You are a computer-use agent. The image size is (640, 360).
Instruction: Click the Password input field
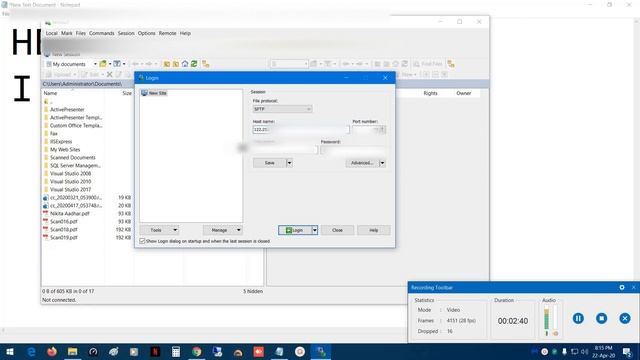(x=353, y=150)
